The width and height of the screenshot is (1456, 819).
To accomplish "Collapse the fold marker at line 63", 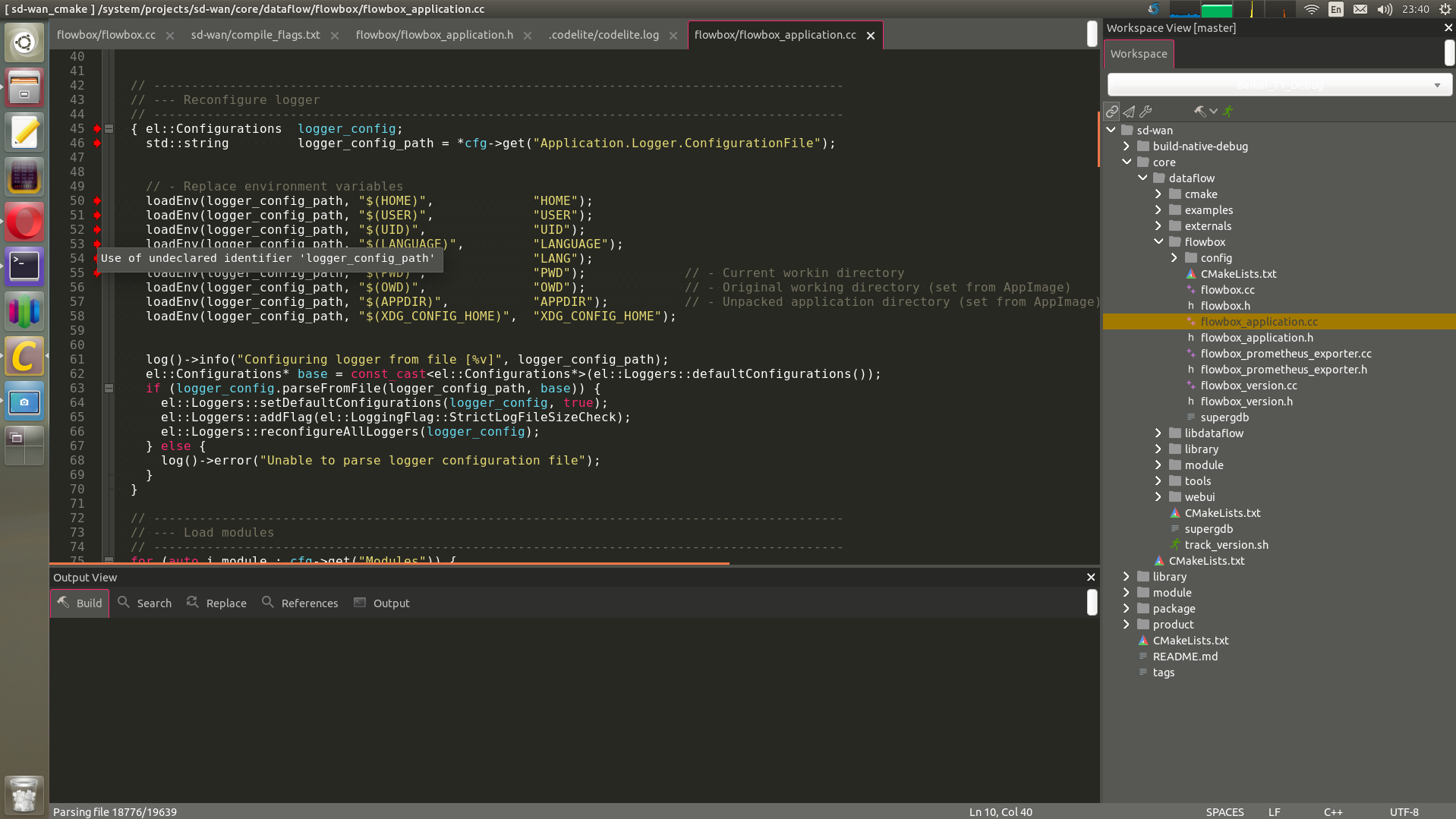I will coord(109,389).
